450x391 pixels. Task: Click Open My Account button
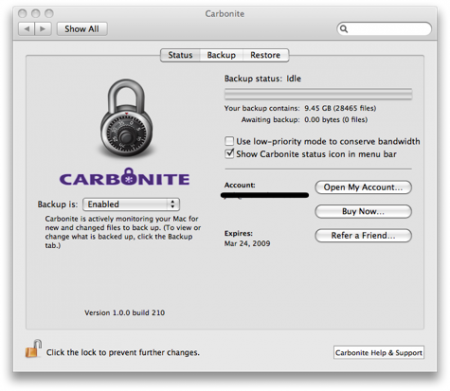point(363,187)
